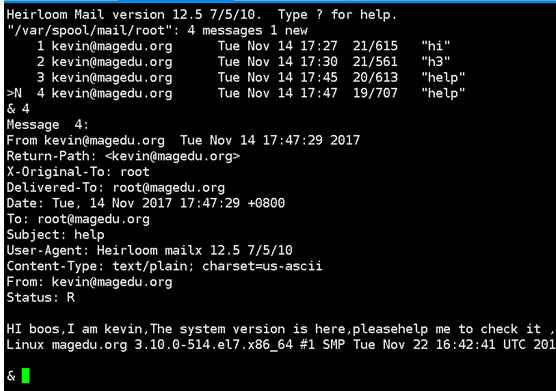
Task: Click the Return-Path kevin@magedu.org address
Action: (x=172, y=156)
